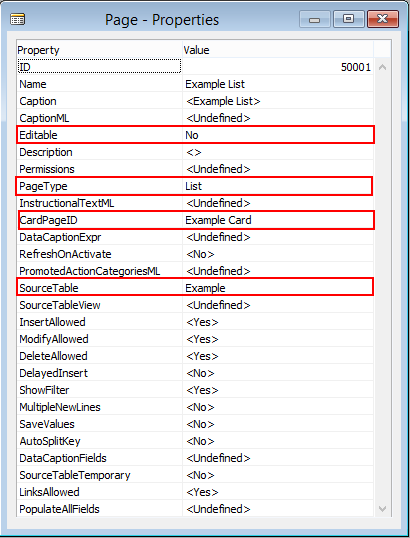Click the scroll up arrow

382,67
